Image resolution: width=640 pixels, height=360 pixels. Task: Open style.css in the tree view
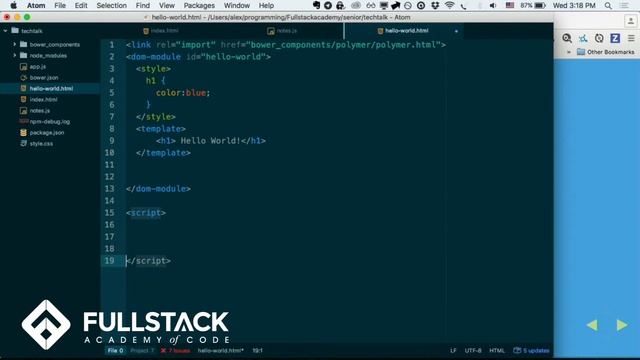(x=41, y=144)
